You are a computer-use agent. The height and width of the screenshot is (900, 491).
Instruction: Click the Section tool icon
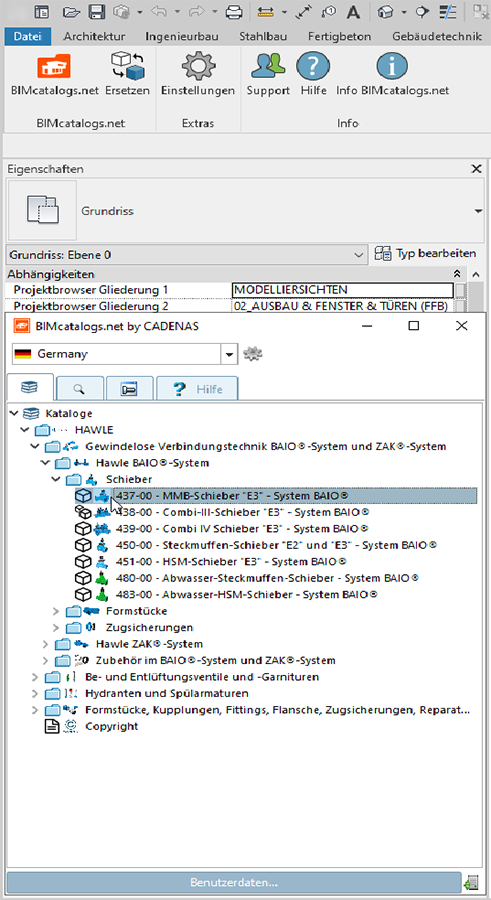(x=423, y=11)
